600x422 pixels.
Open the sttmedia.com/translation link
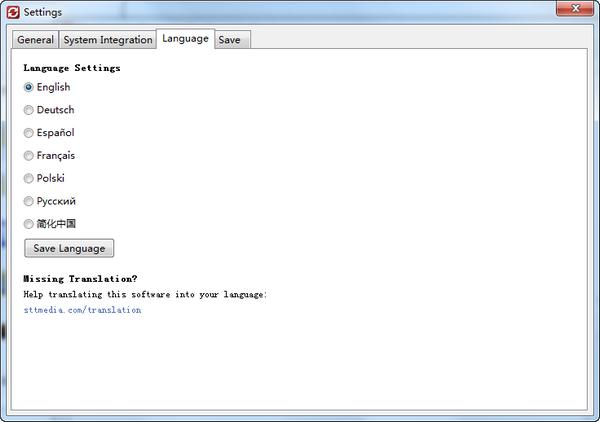[82, 310]
